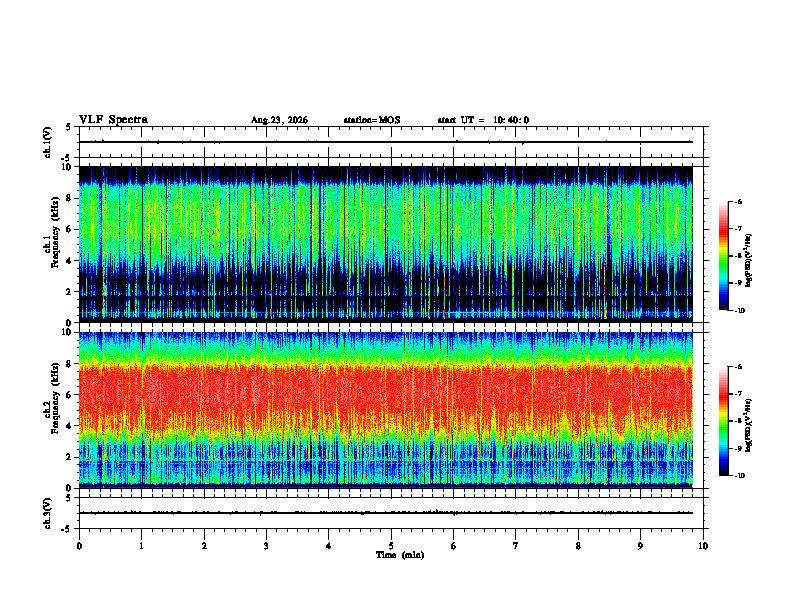Click the 0 minute tick on time axis
Viewport: 792px width, 612px height.
coord(79,546)
